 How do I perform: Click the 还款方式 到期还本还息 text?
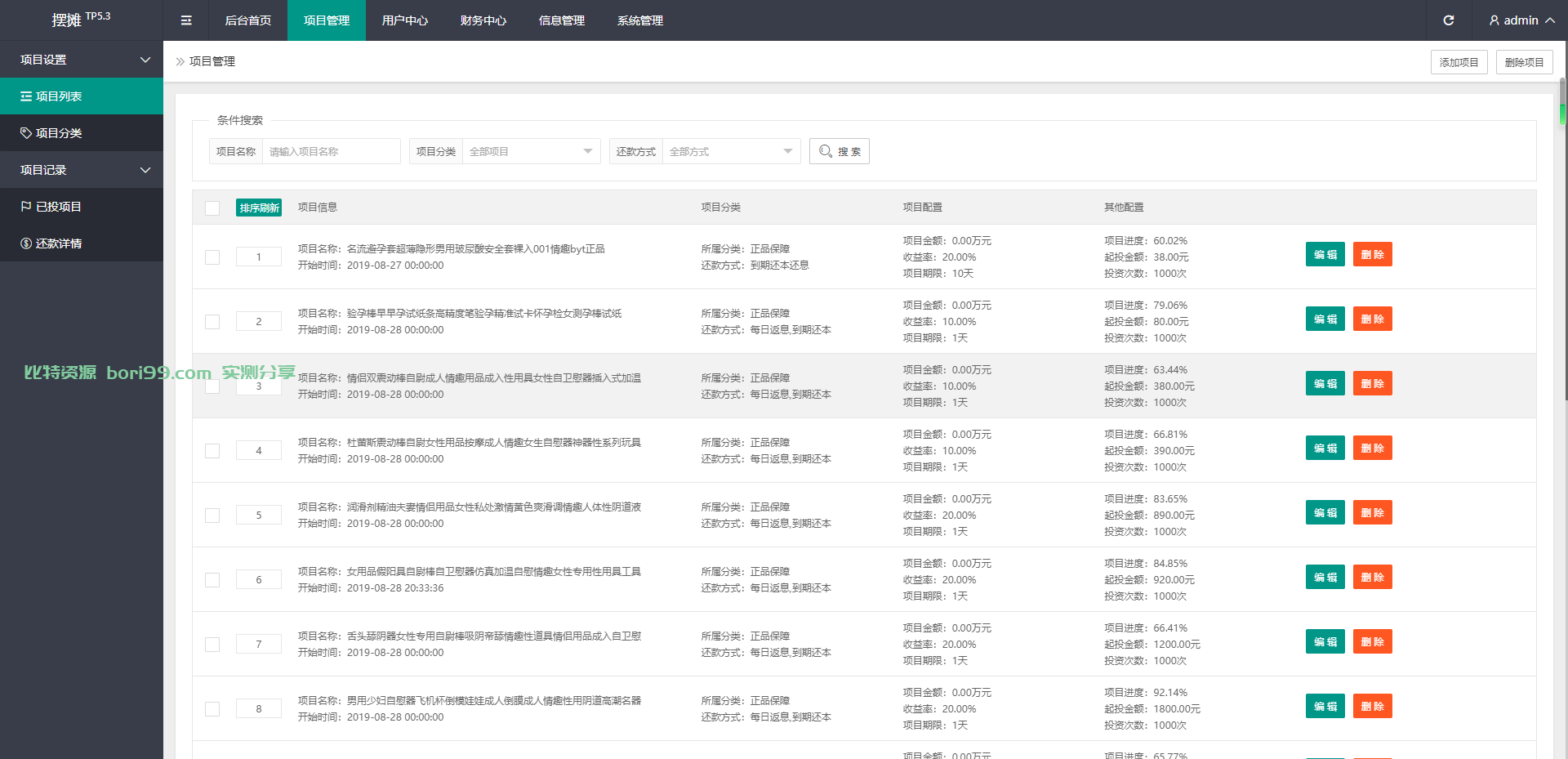point(755,266)
